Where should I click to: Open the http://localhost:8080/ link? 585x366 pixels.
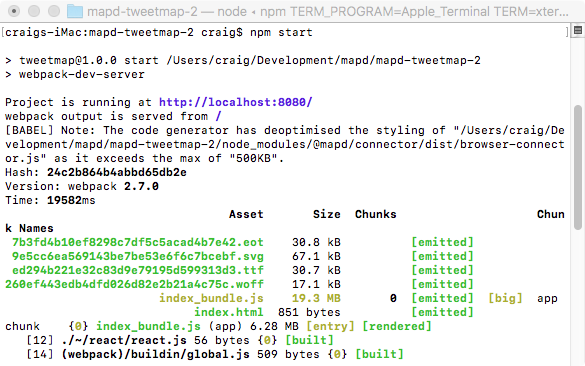[x=235, y=102]
